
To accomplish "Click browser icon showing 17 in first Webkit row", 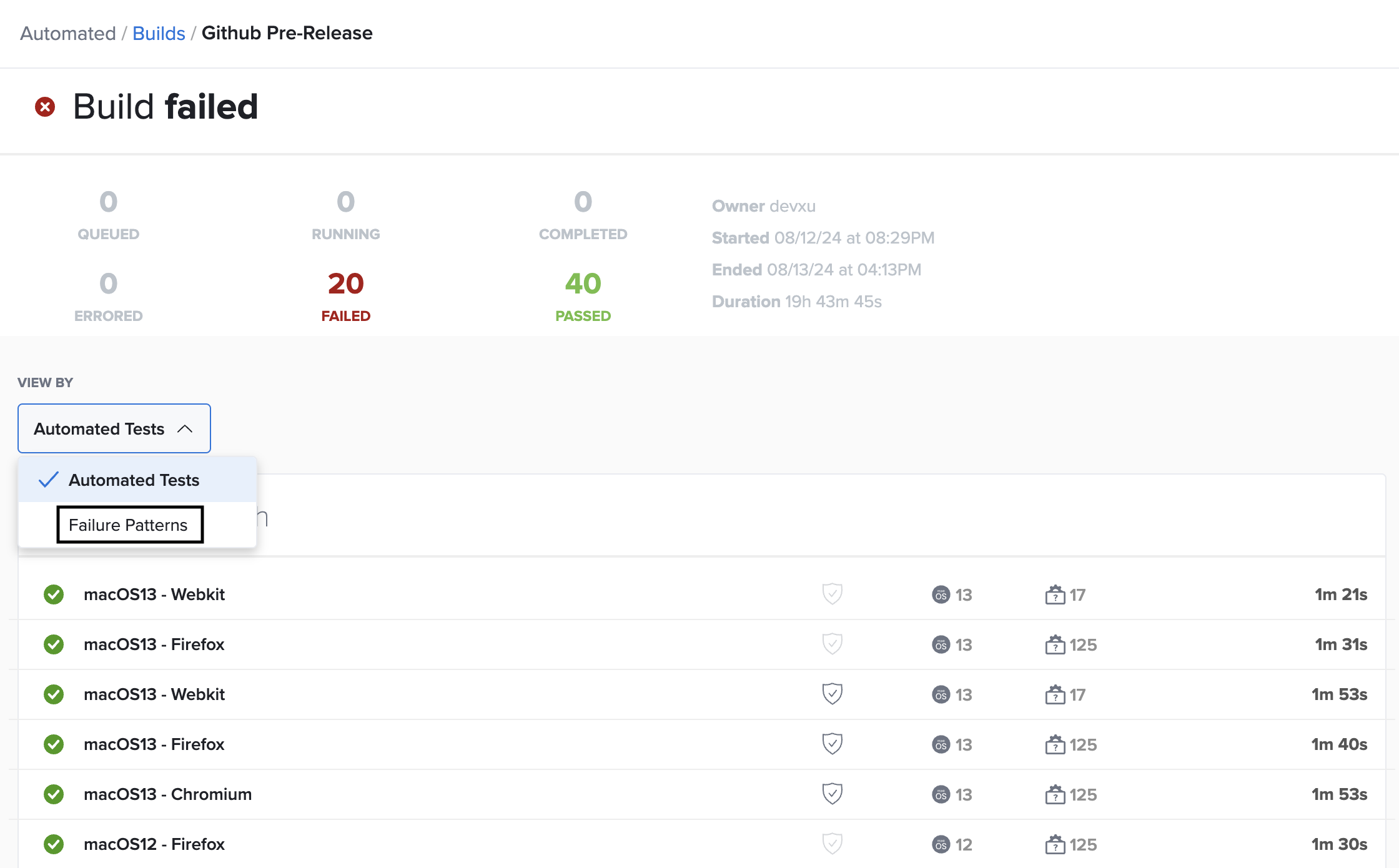I will [x=1055, y=594].
